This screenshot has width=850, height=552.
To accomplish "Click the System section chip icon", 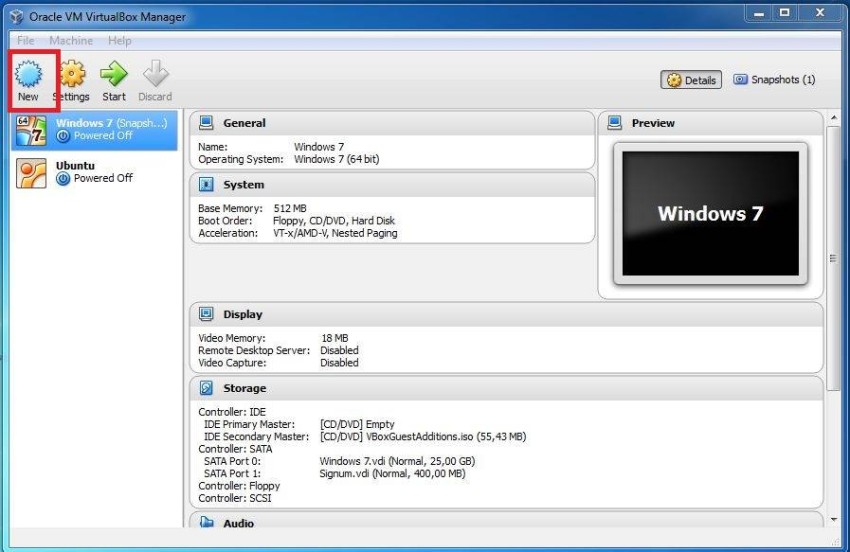I will coord(206,184).
